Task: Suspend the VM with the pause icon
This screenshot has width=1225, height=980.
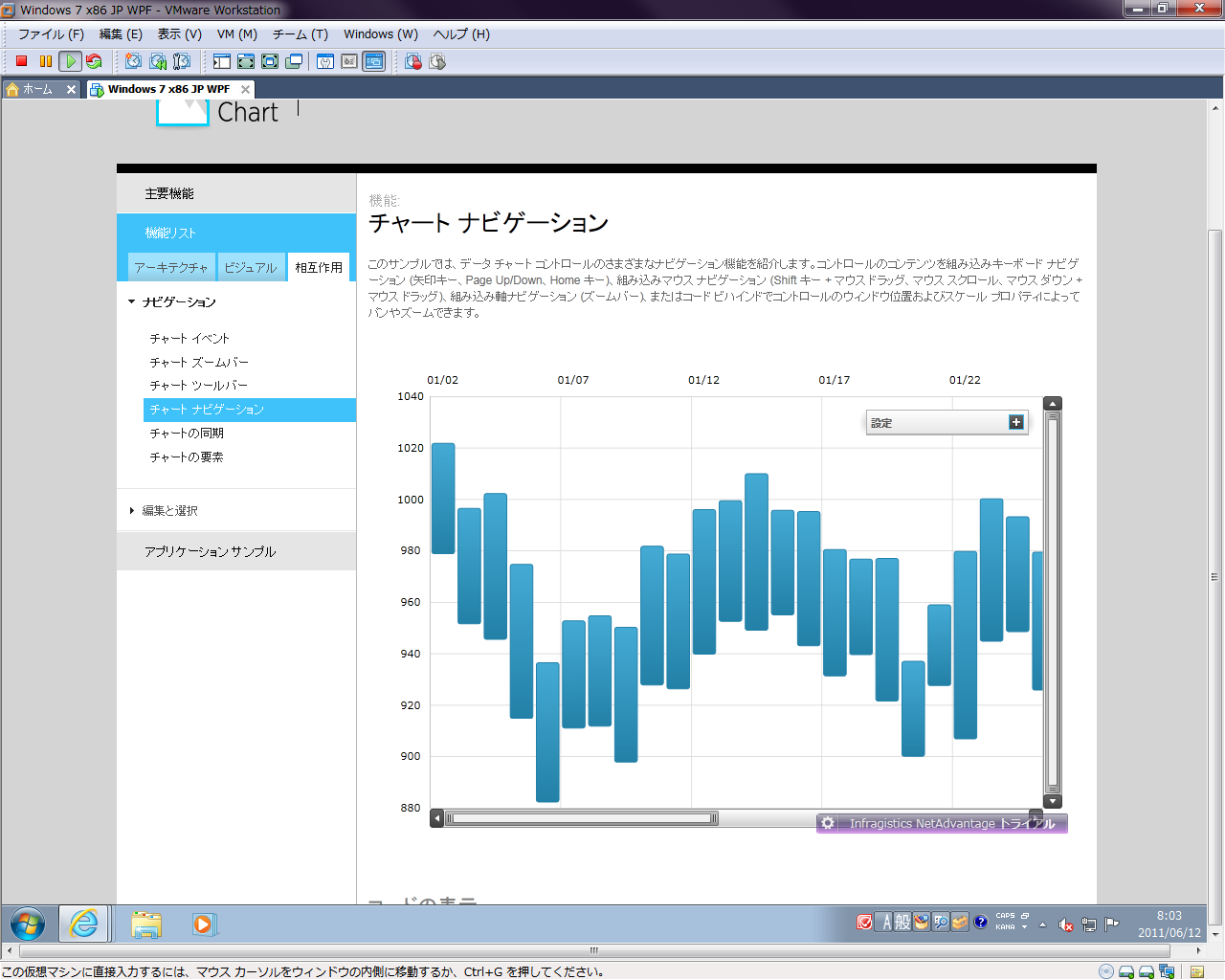Action: click(x=45, y=61)
